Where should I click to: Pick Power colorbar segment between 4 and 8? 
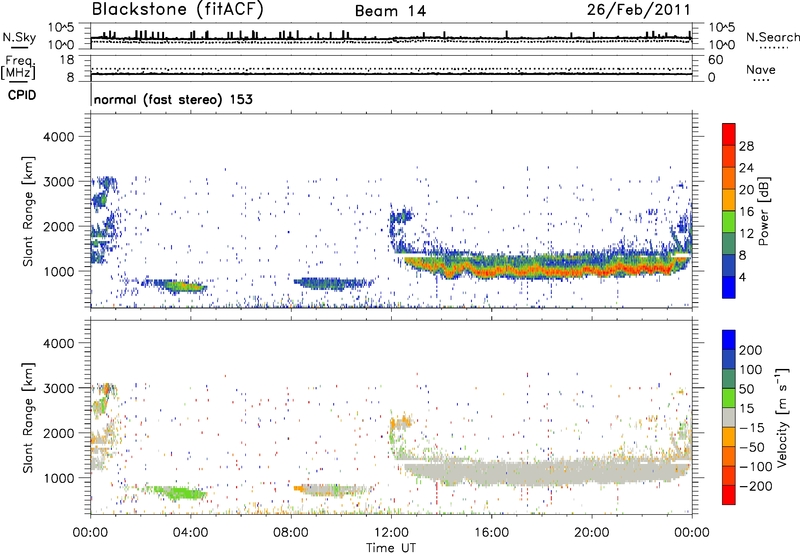(x=729, y=266)
